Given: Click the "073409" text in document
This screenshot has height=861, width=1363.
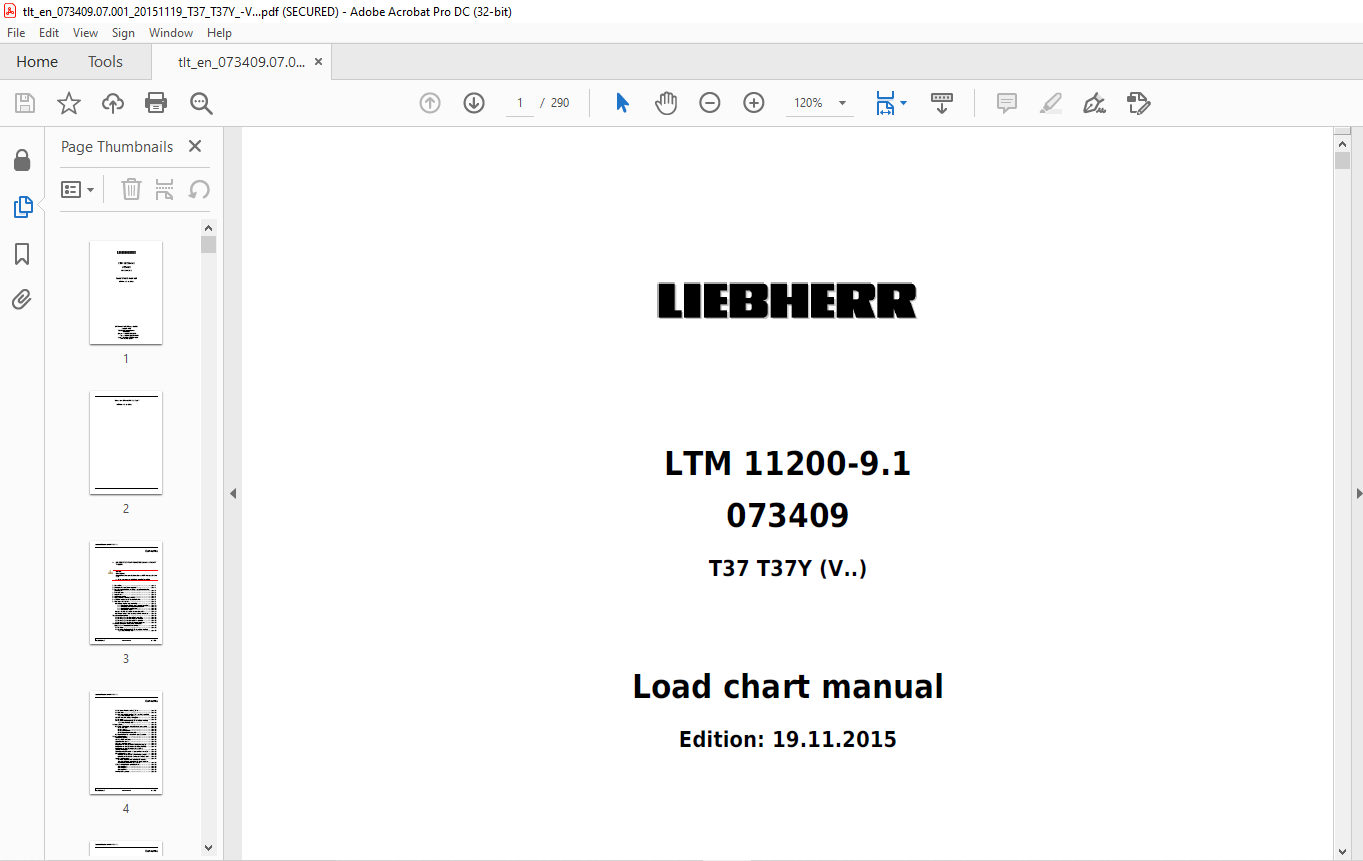Looking at the screenshot, I should pyautogui.click(x=788, y=516).
